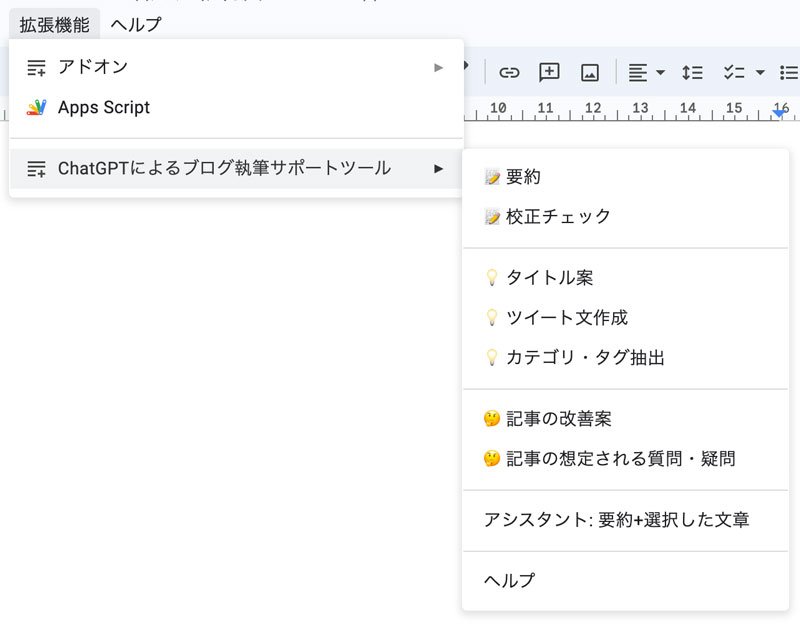Expand the アドオン submenu arrow
800x624 pixels.
click(438, 67)
